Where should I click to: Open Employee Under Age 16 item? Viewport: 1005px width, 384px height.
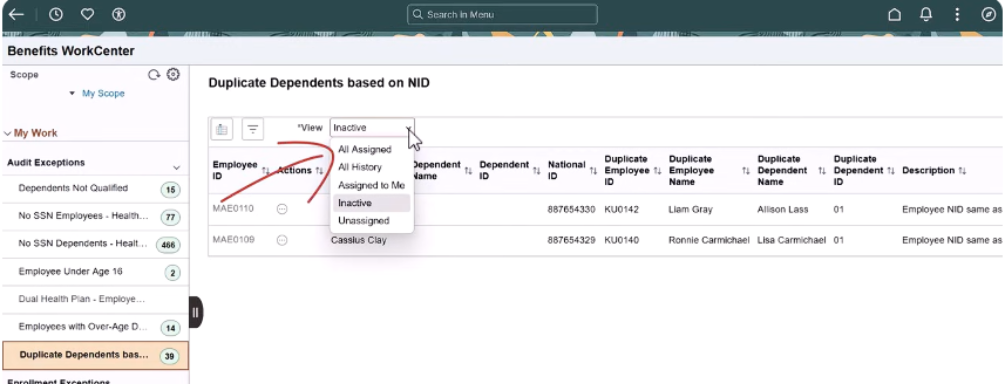coord(96,272)
